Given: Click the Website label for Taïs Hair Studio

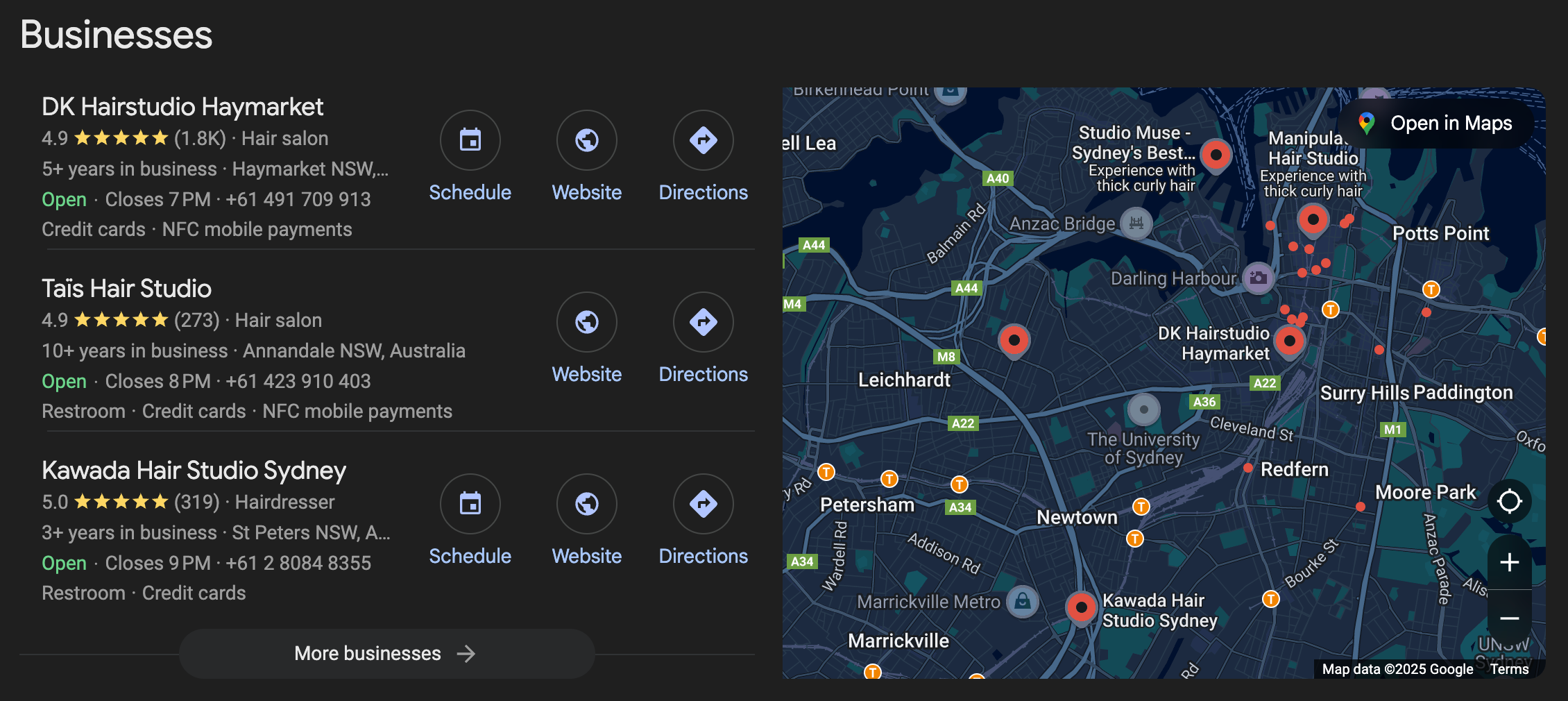Looking at the screenshot, I should pos(587,374).
